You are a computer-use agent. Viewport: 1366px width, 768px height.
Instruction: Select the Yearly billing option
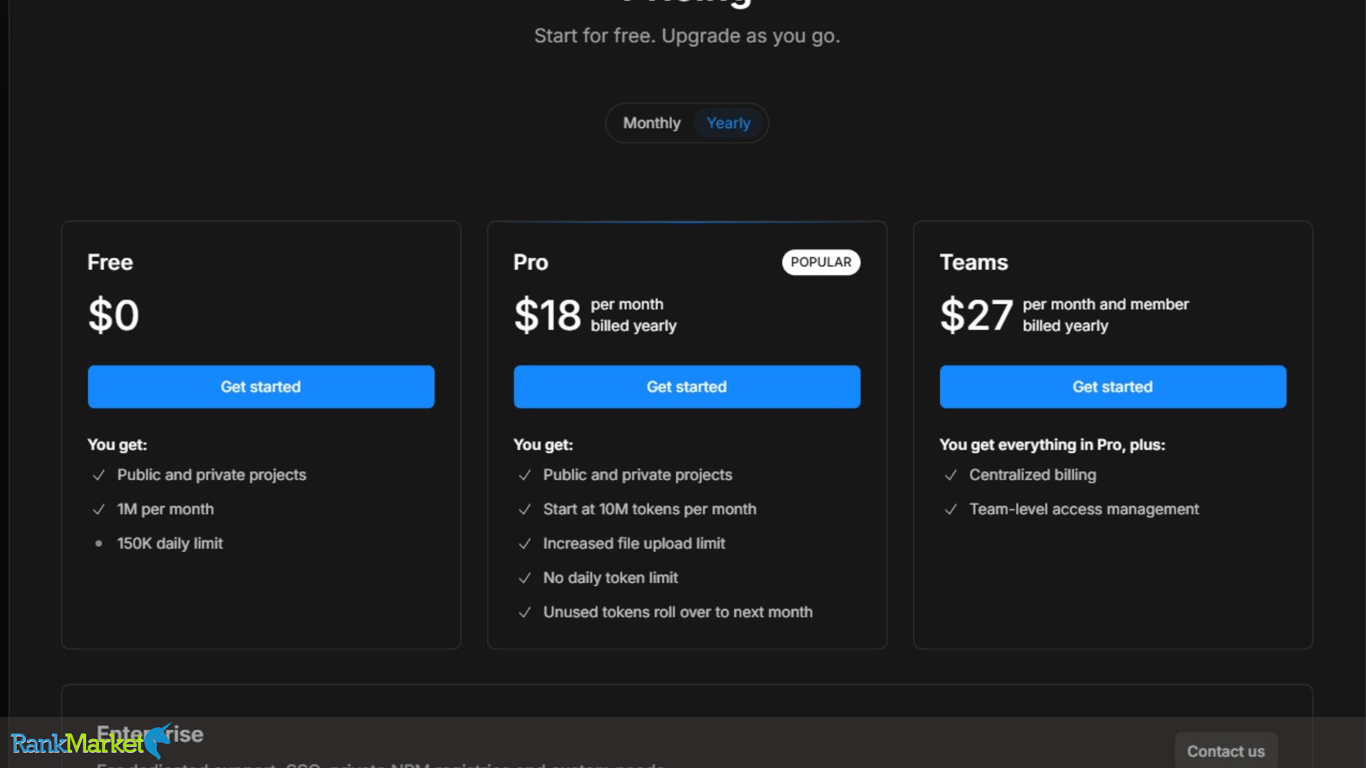click(x=728, y=123)
